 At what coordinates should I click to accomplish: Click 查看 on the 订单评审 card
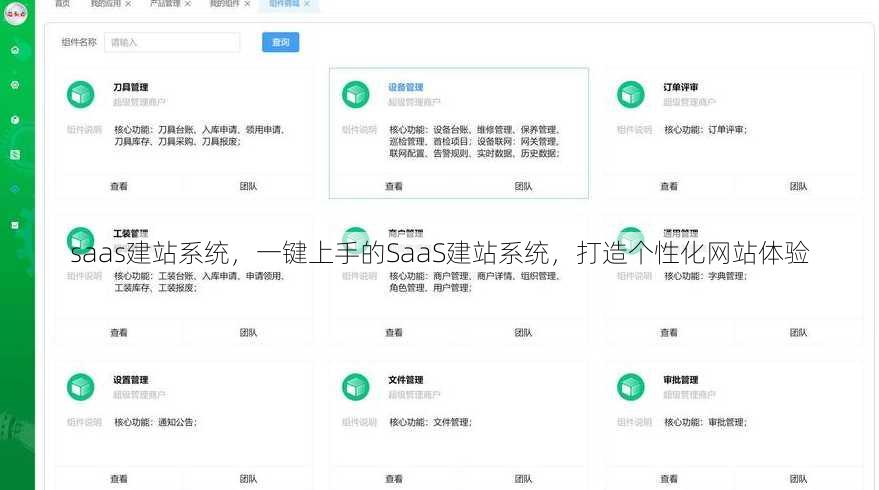669,186
